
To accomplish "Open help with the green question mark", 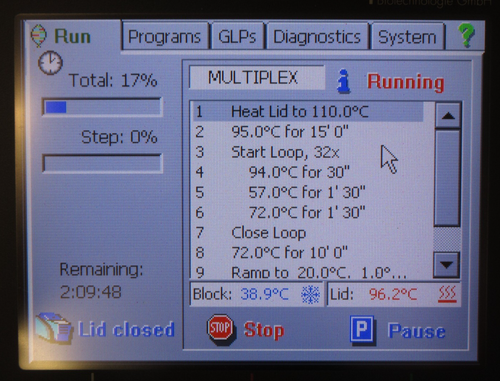I will [x=466, y=35].
